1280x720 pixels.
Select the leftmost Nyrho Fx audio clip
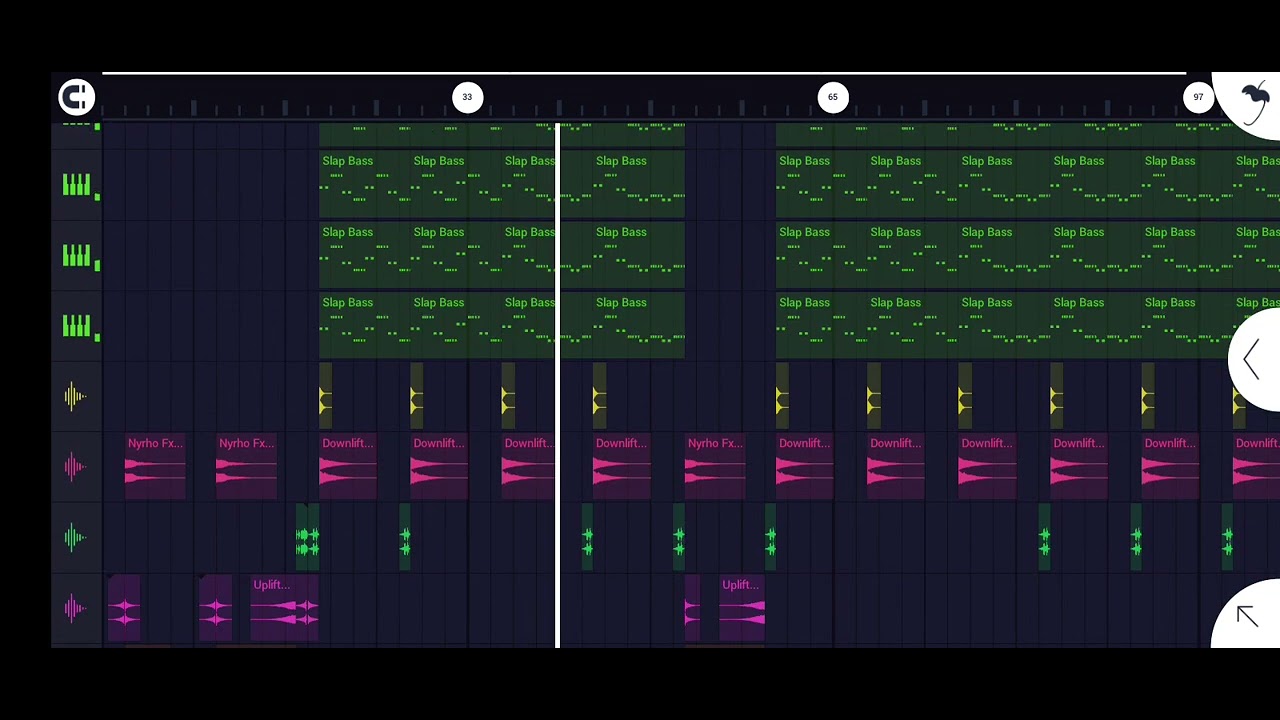coord(155,467)
